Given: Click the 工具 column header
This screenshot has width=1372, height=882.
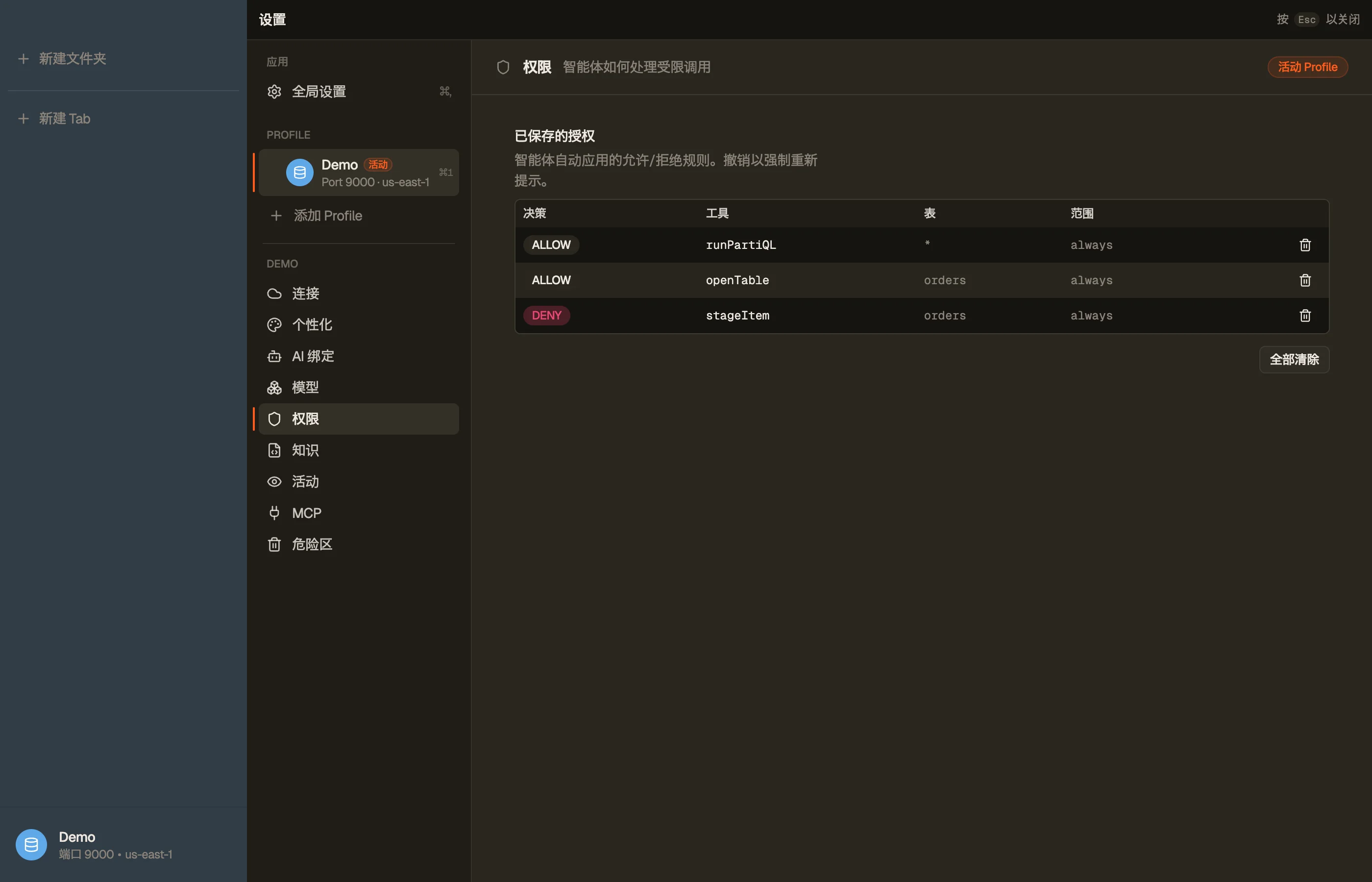Looking at the screenshot, I should click(717, 213).
